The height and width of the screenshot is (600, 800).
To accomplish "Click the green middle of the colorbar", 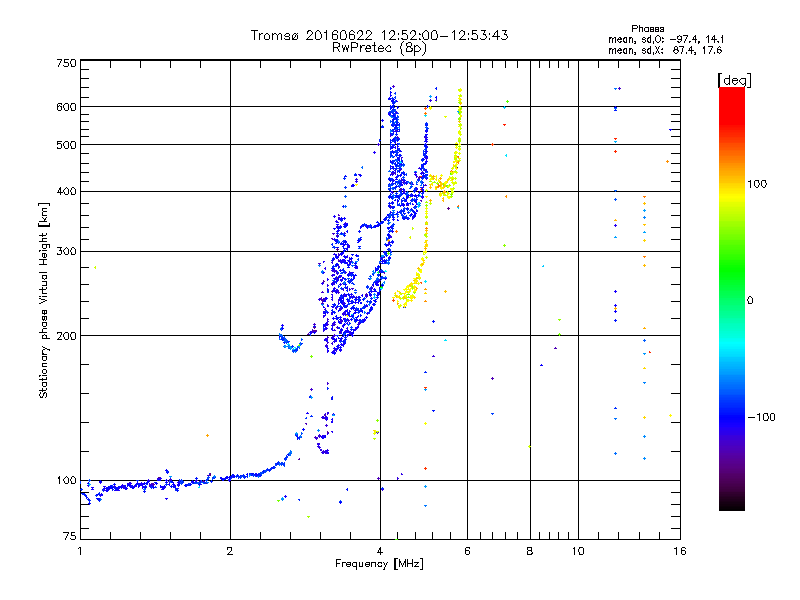I will [732, 270].
